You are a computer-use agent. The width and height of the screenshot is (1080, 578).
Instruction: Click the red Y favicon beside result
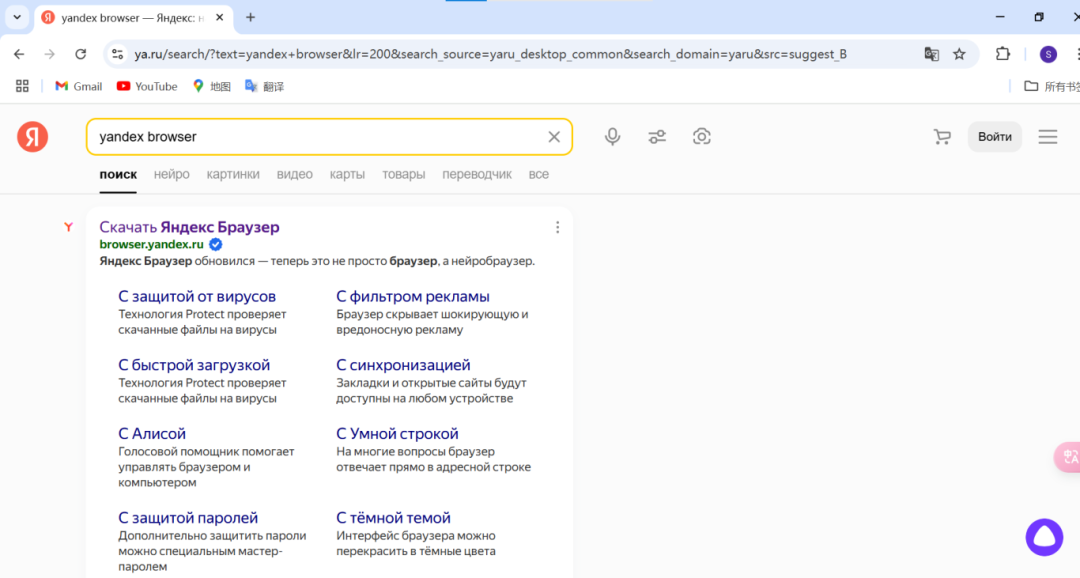point(68,227)
